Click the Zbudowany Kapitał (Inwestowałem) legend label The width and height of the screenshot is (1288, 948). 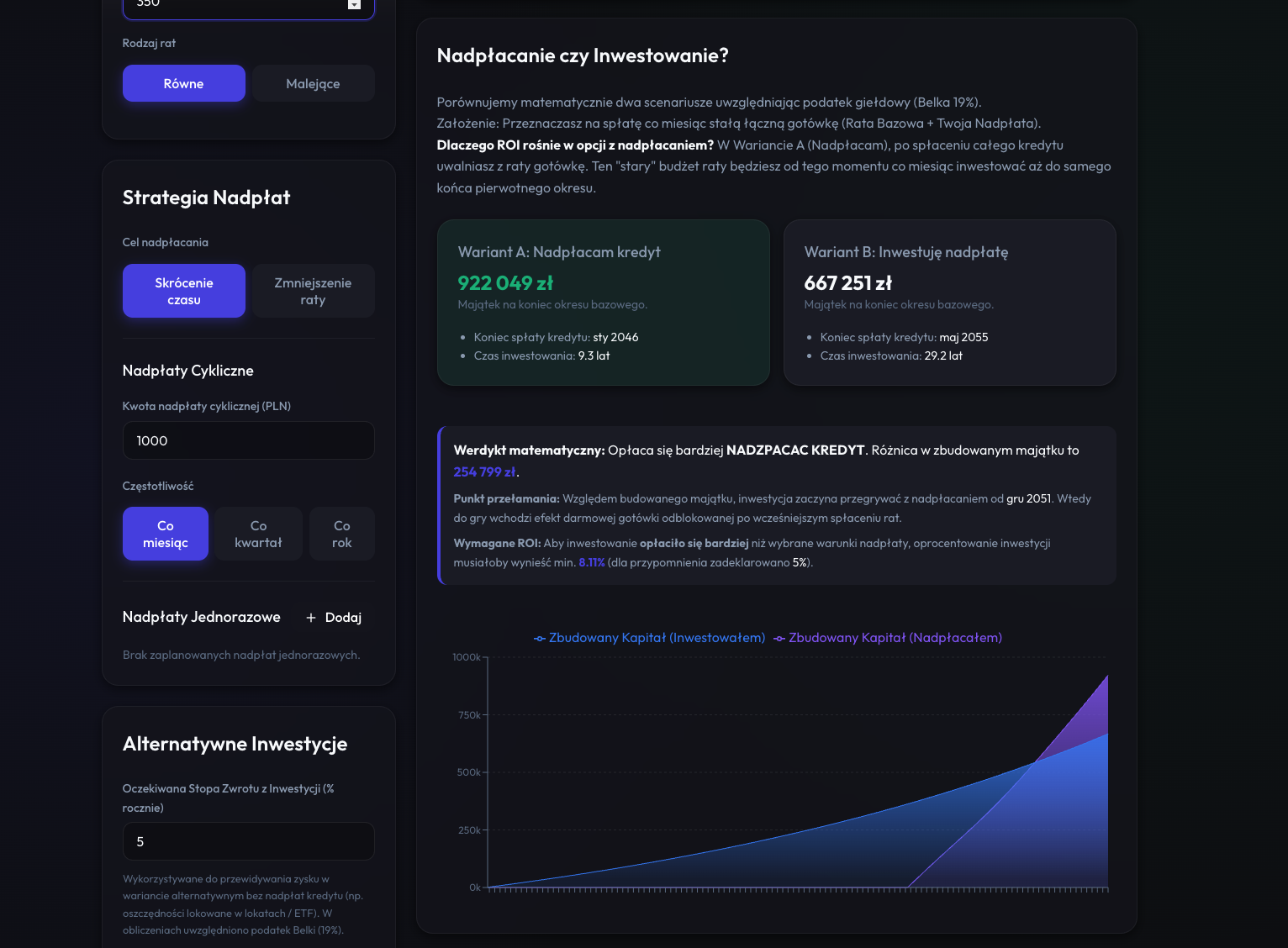tap(657, 638)
